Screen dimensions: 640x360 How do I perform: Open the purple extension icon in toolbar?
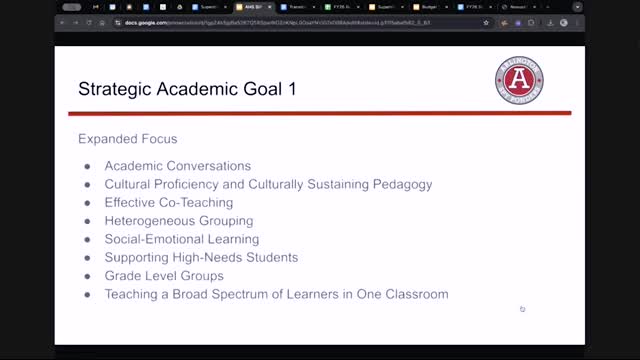518,23
